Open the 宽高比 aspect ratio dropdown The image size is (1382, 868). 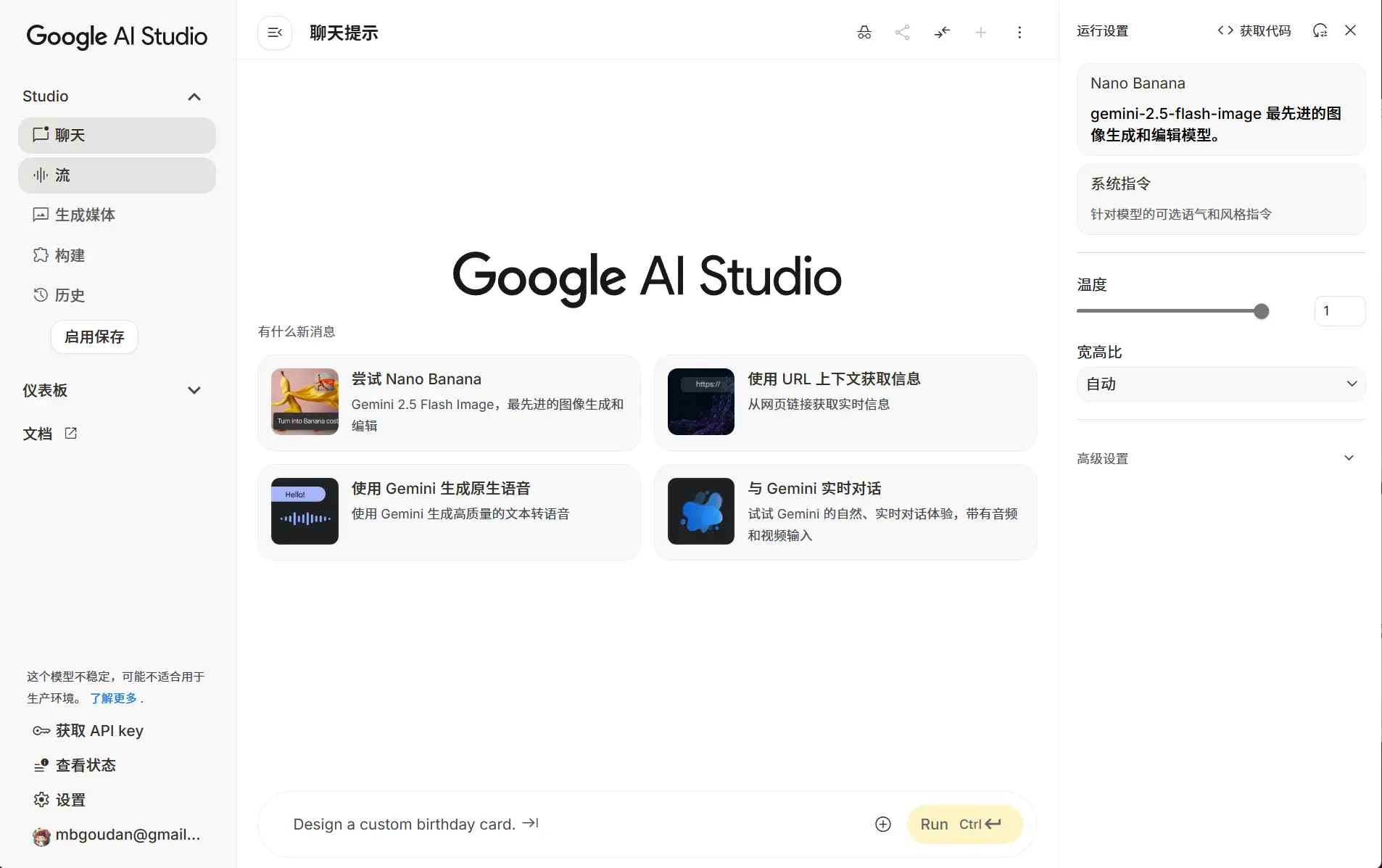click(x=1220, y=384)
